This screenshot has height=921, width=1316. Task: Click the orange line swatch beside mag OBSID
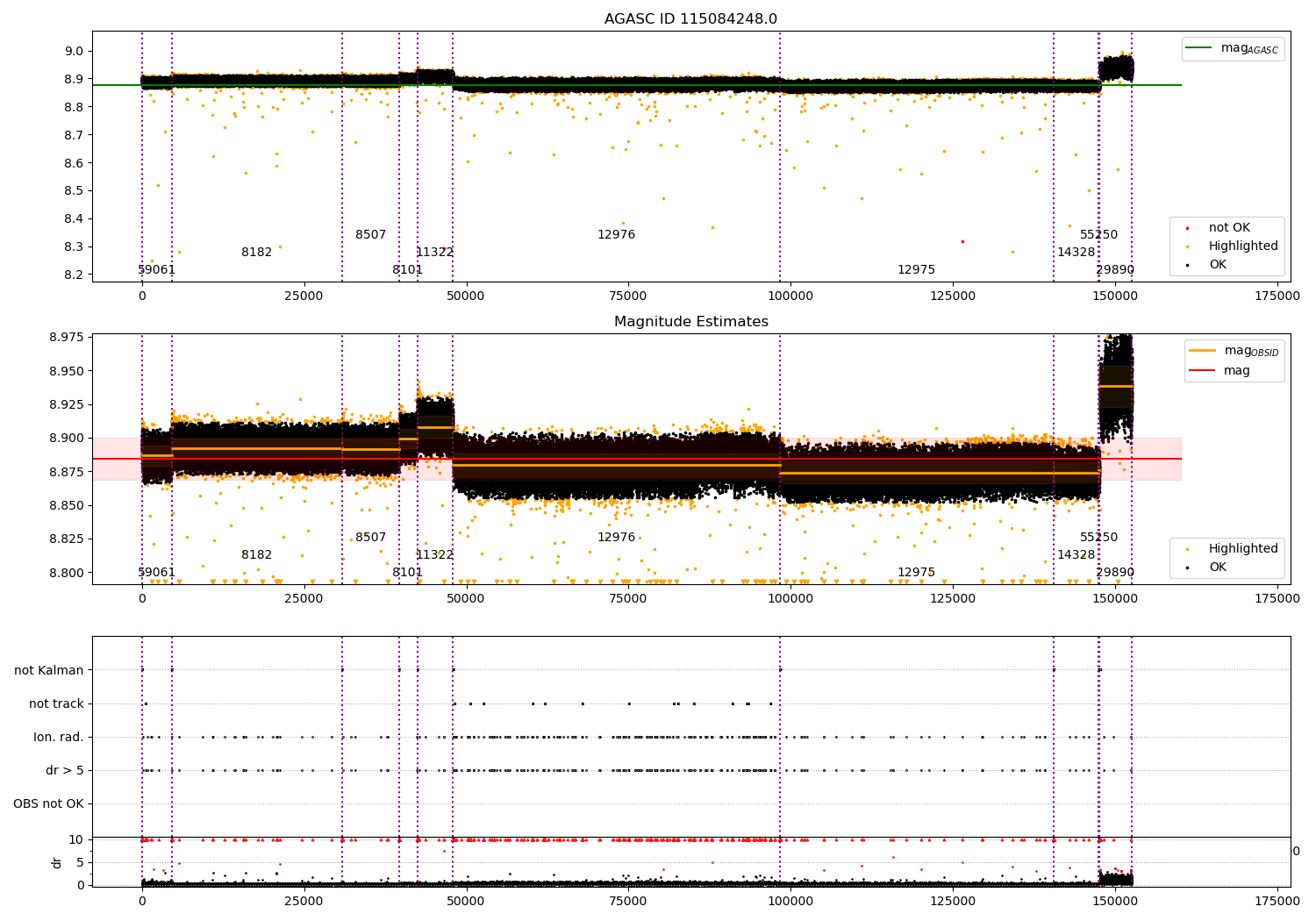tap(1202, 351)
